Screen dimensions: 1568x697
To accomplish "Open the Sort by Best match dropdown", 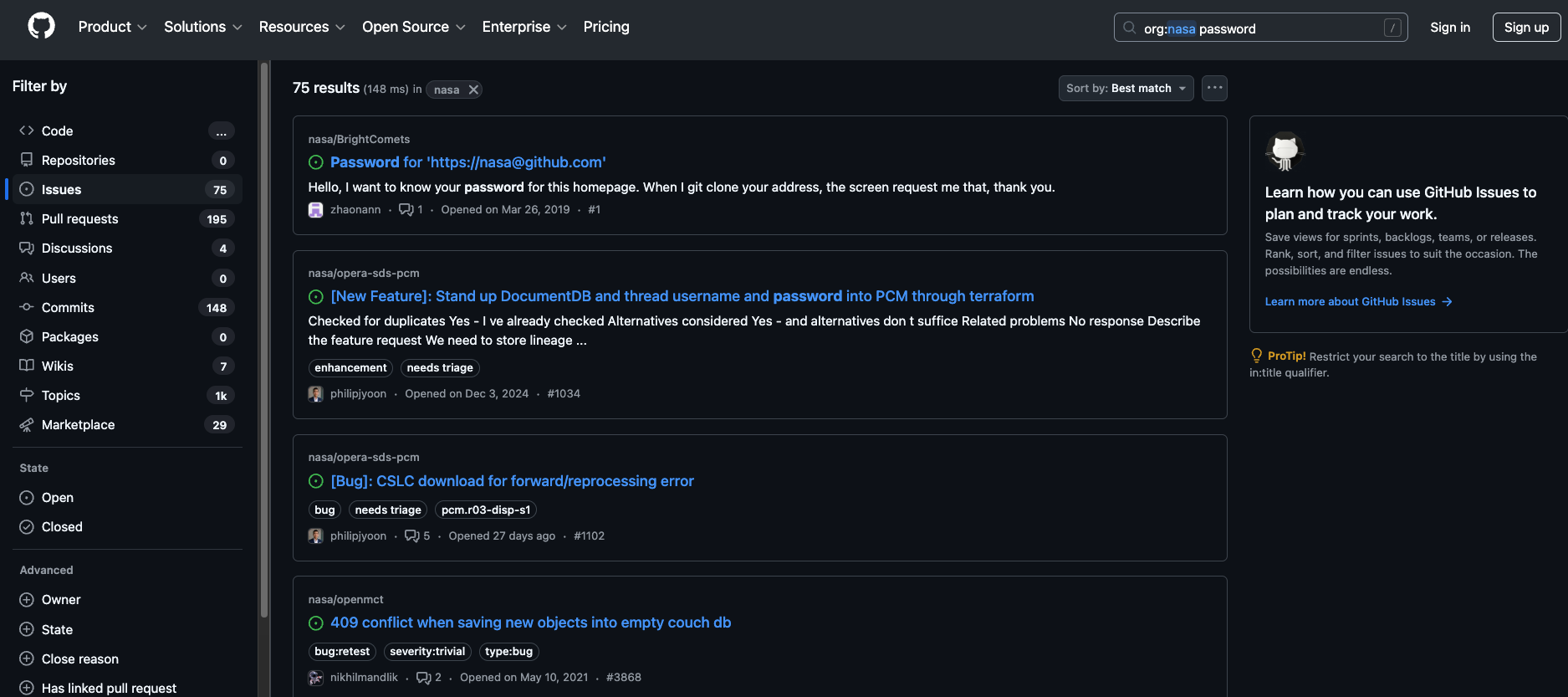I will pyautogui.click(x=1126, y=88).
